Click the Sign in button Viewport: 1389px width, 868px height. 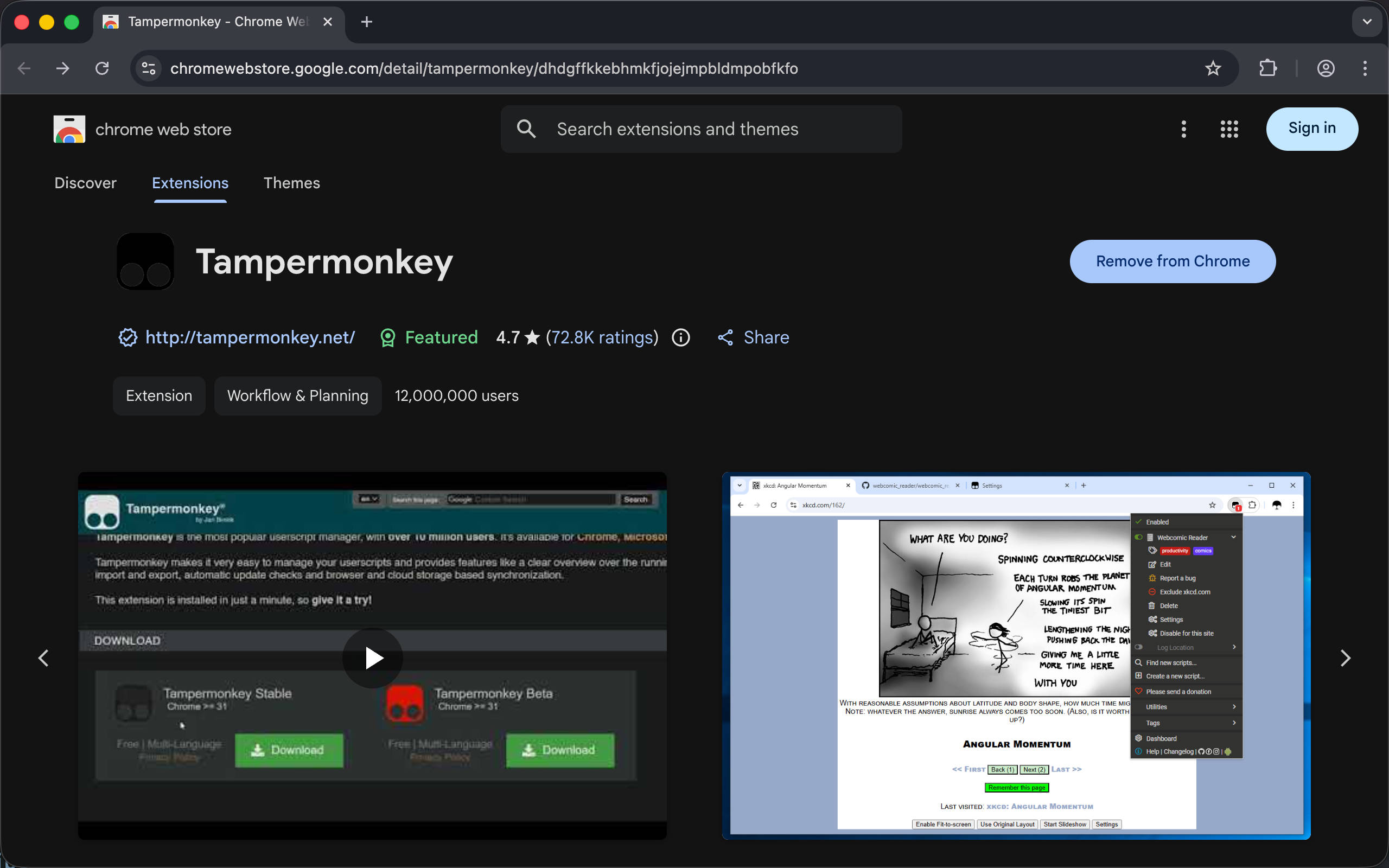pos(1311,129)
